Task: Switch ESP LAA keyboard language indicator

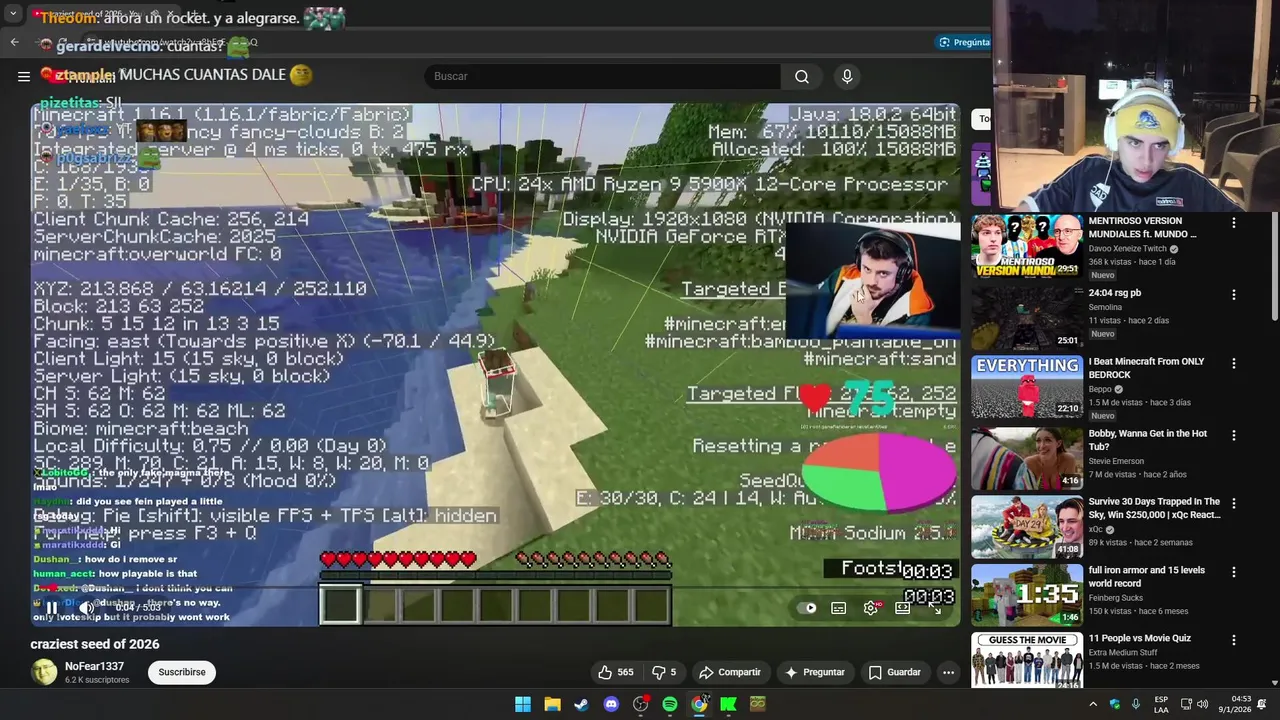Action: pos(1161,704)
